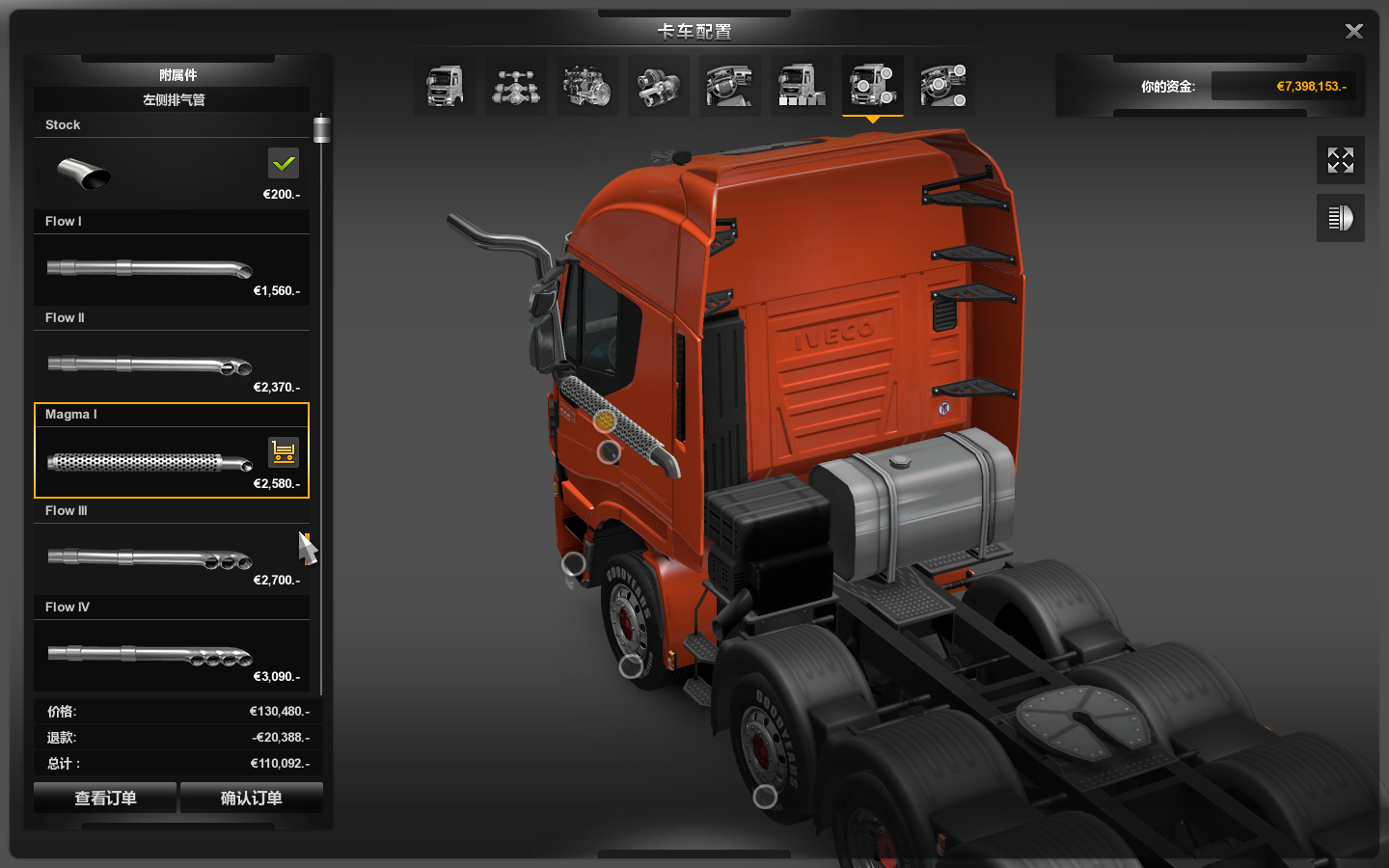Click the Stock exhaust green checkmark

284,163
